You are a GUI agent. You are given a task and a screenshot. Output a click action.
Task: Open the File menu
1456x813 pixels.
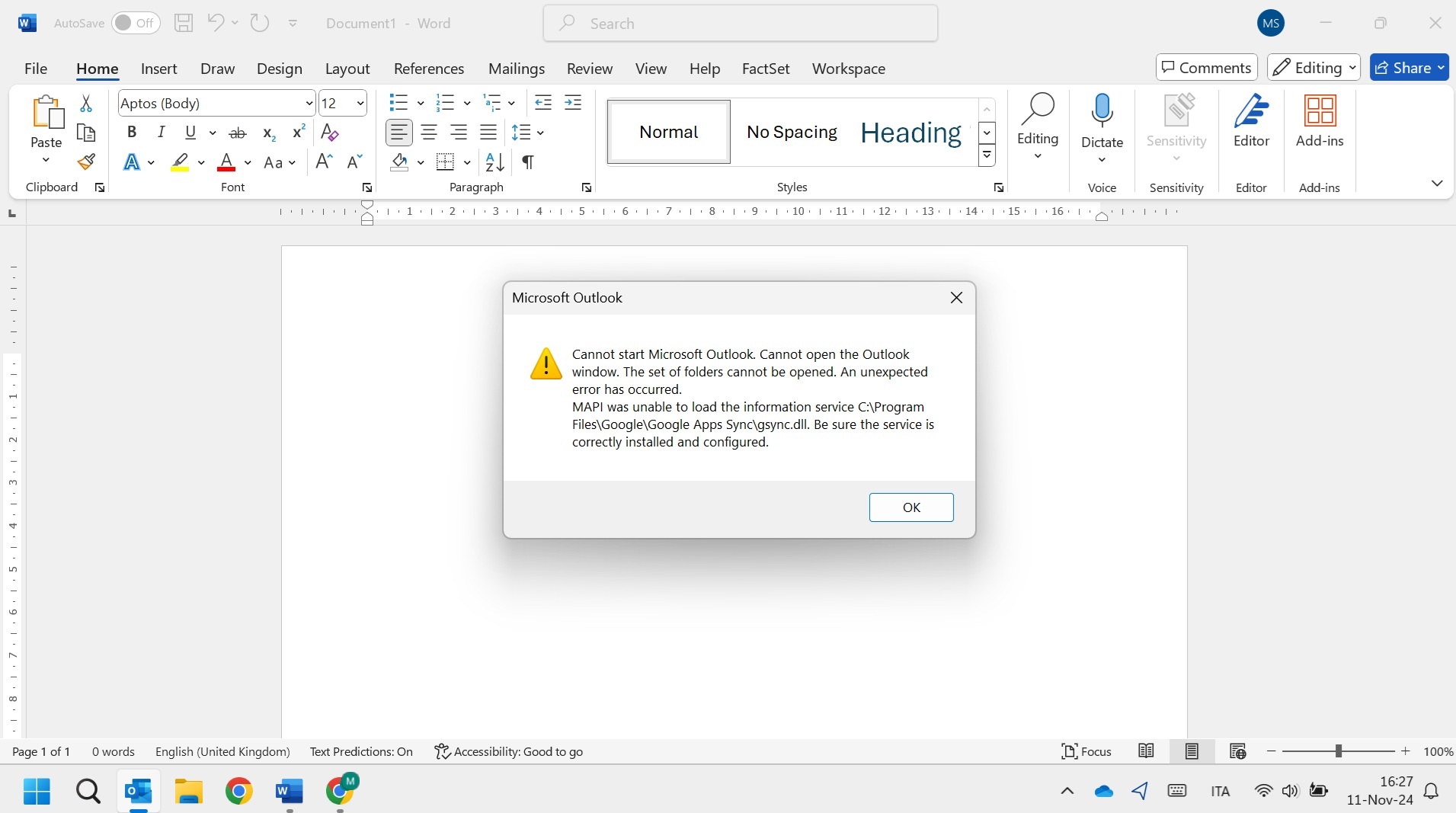pos(36,69)
